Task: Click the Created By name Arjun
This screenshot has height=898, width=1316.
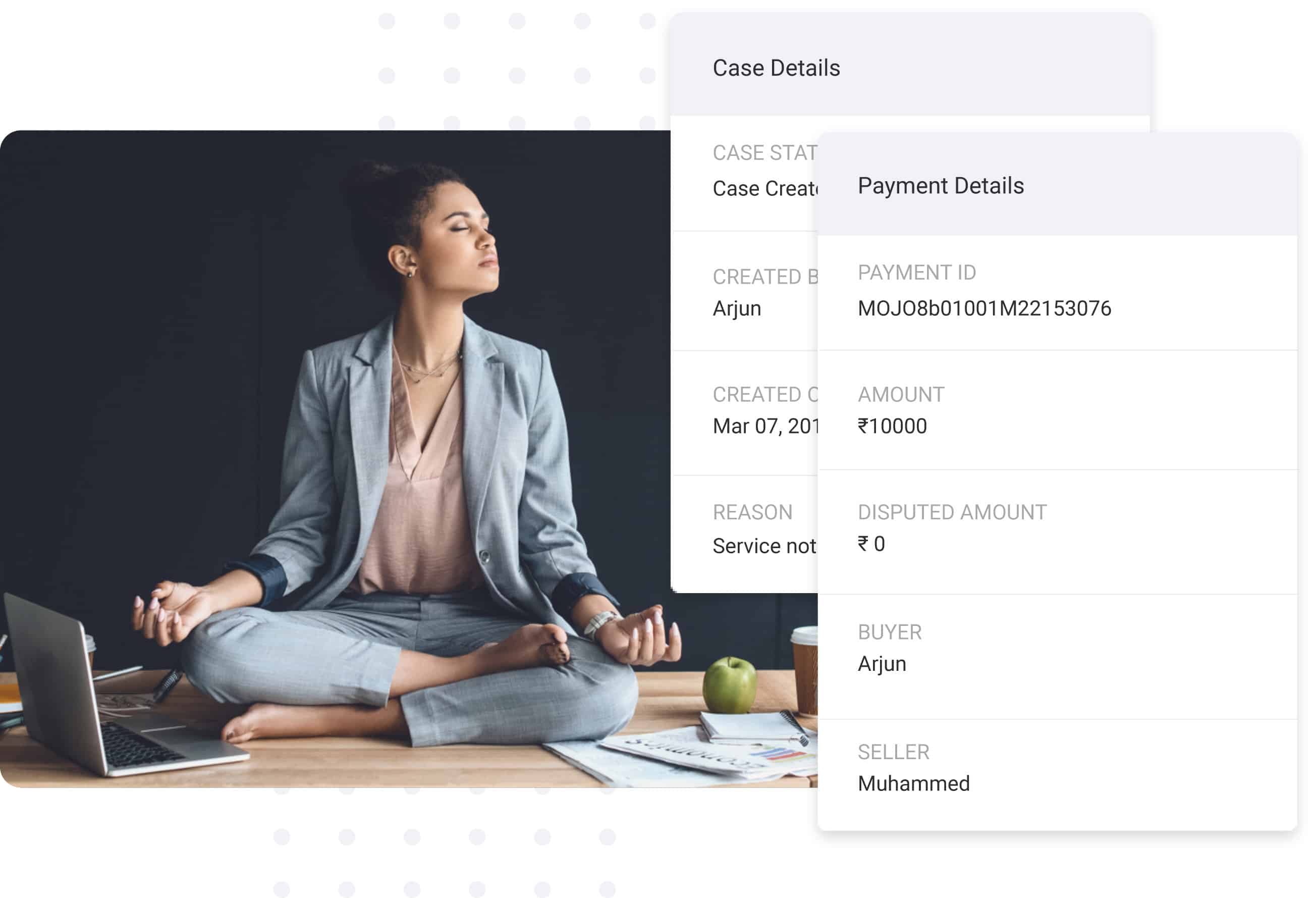Action: click(736, 309)
